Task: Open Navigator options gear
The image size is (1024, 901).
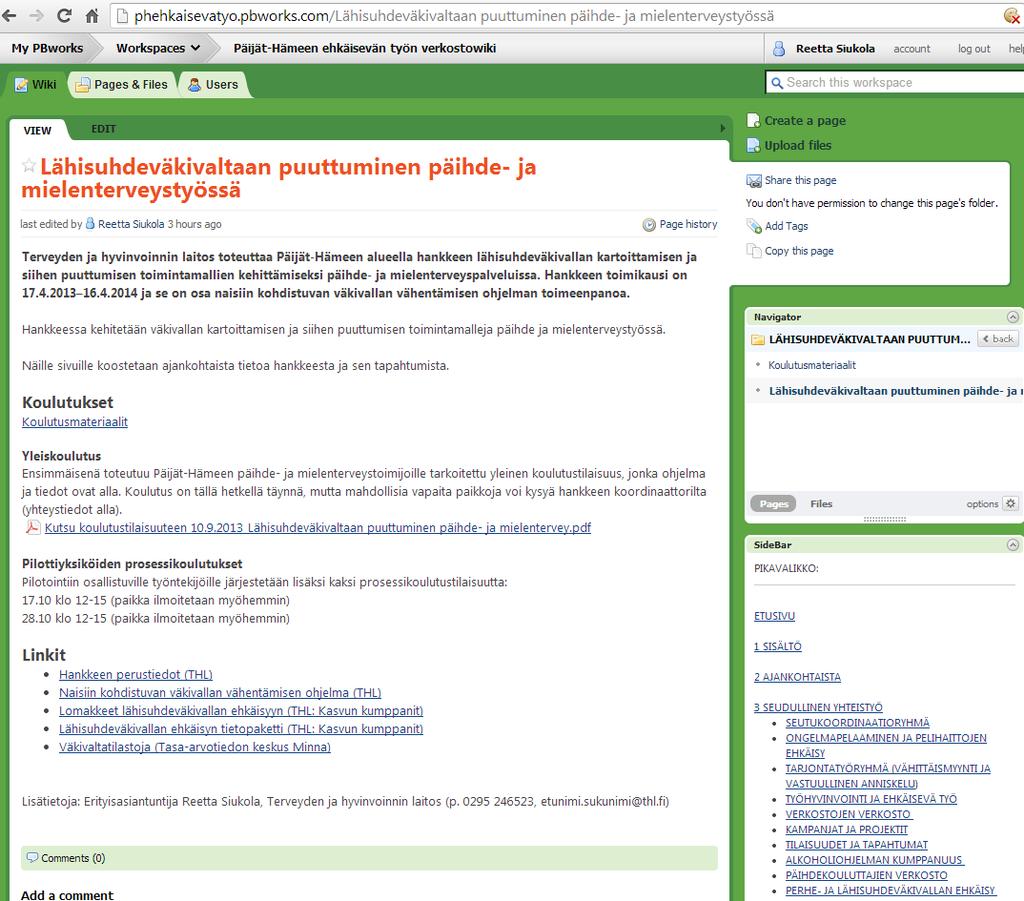Action: coord(1011,503)
